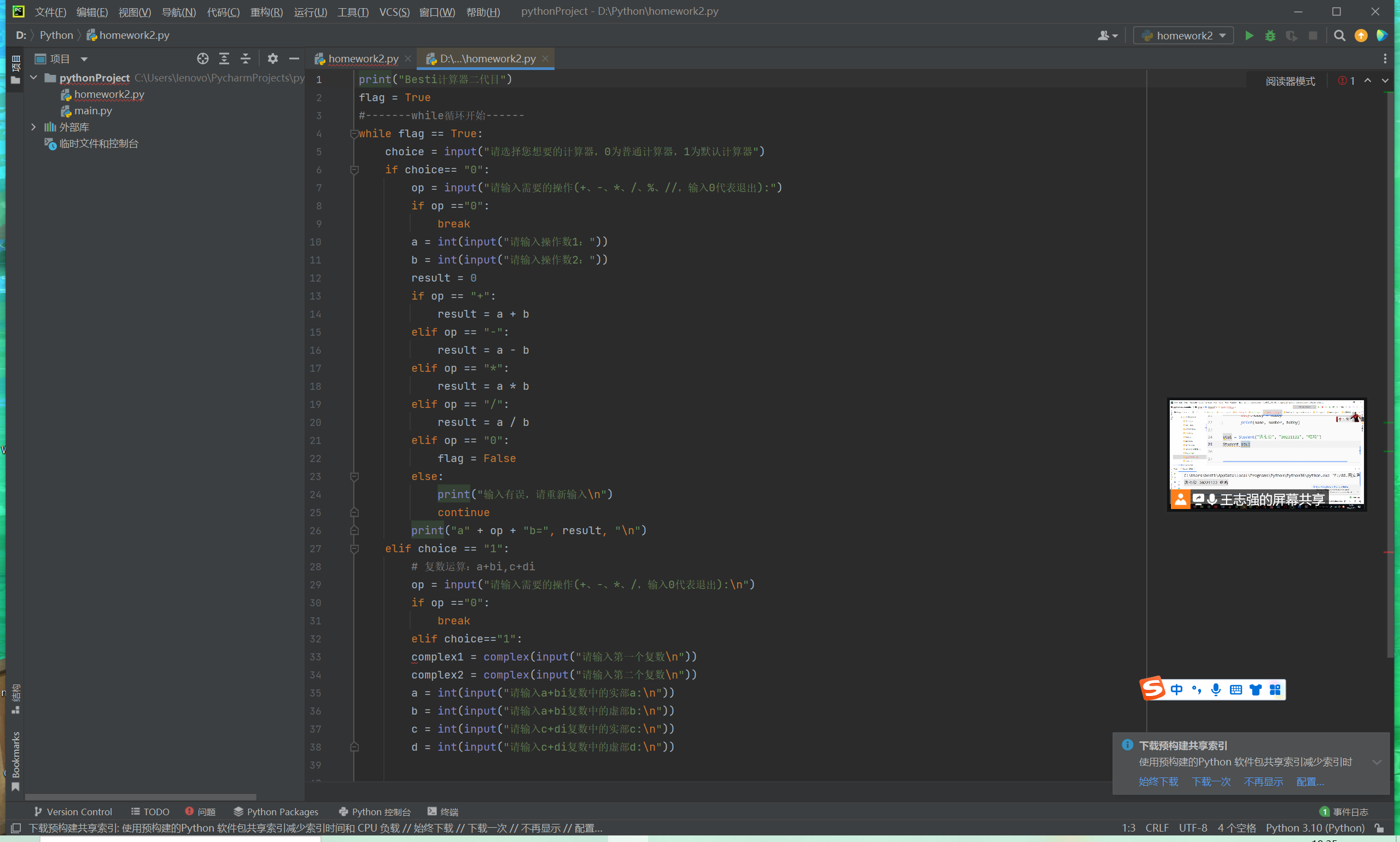This screenshot has width=1400, height=842.
Task: Toggle reader mode in the editor
Action: (1290, 81)
